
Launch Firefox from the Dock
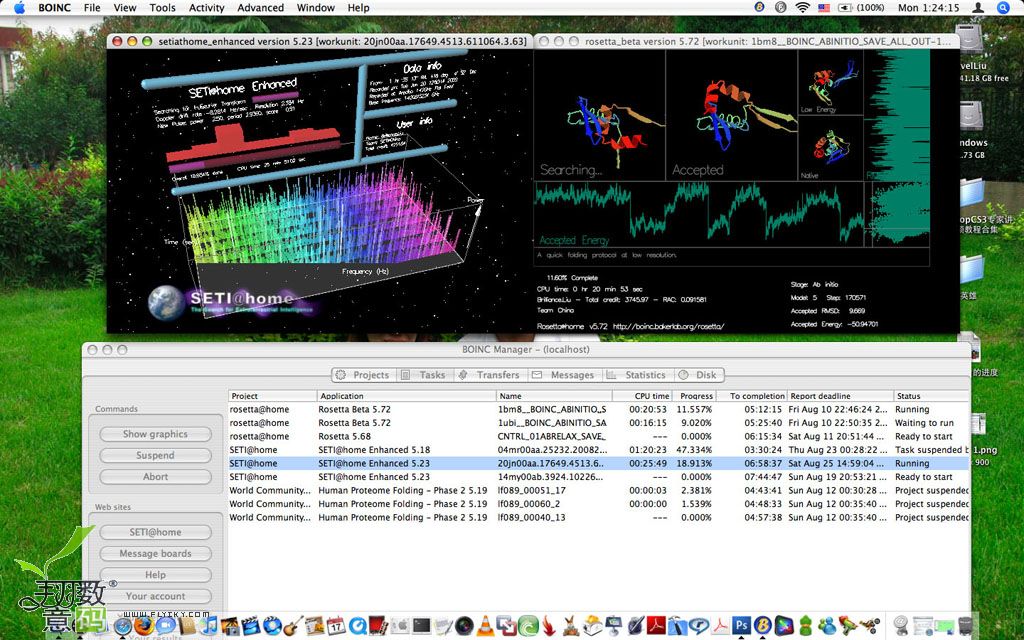[x=144, y=626]
